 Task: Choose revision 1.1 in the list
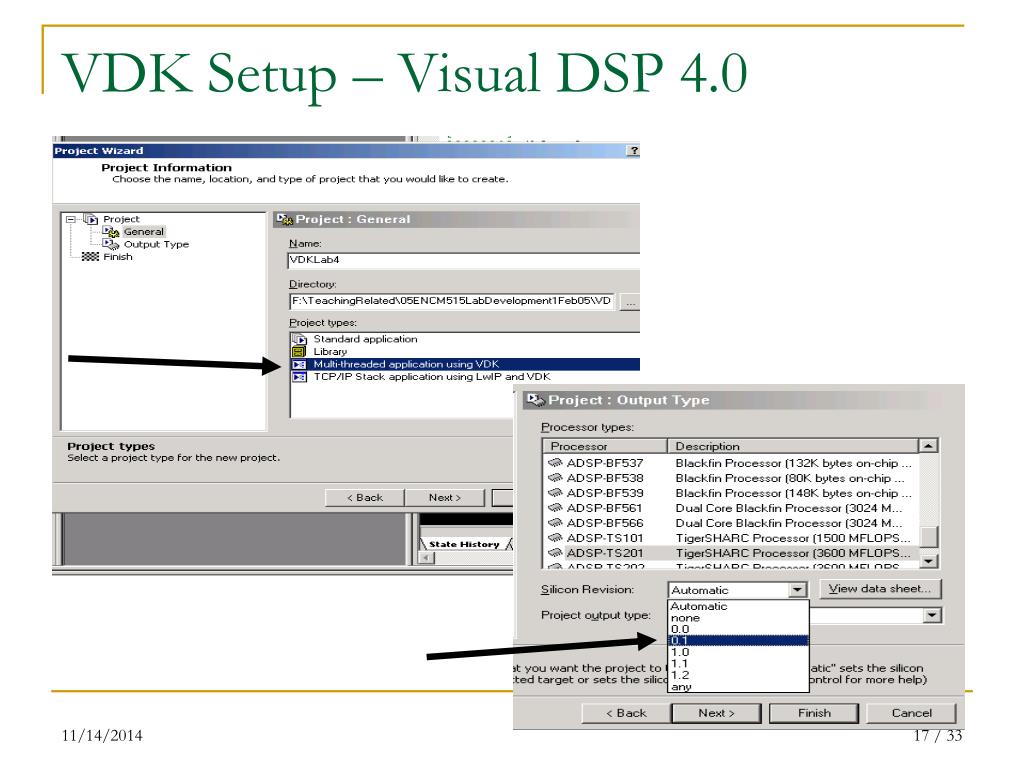[x=739, y=664]
